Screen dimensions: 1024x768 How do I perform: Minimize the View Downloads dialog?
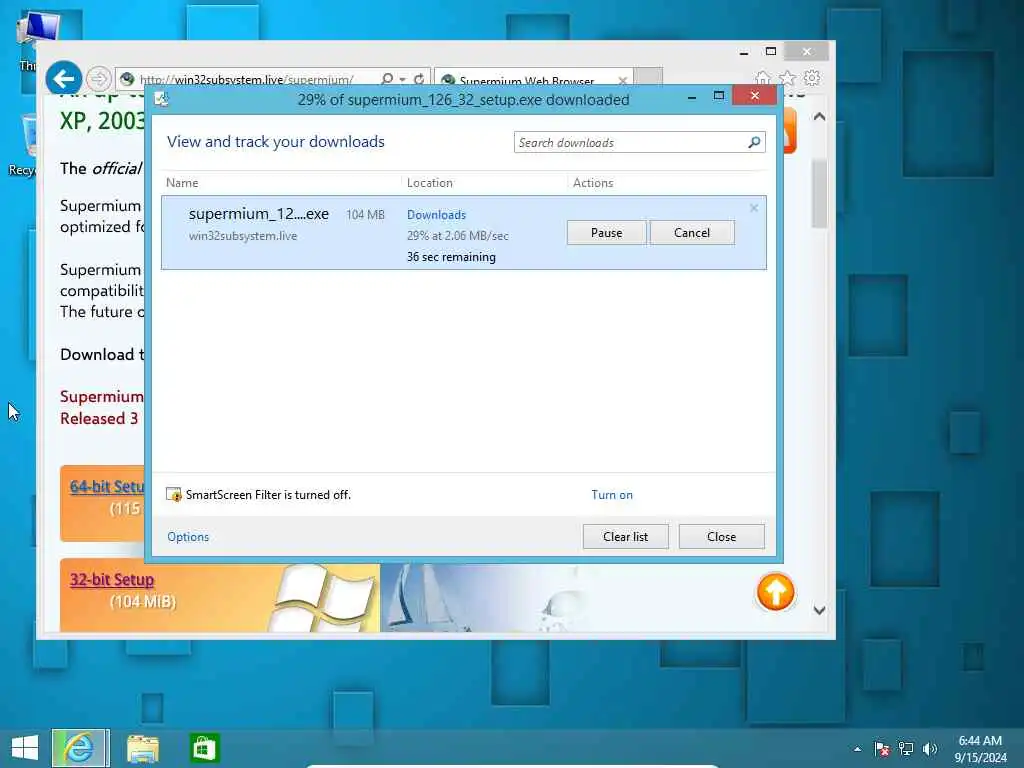pyautogui.click(x=692, y=97)
